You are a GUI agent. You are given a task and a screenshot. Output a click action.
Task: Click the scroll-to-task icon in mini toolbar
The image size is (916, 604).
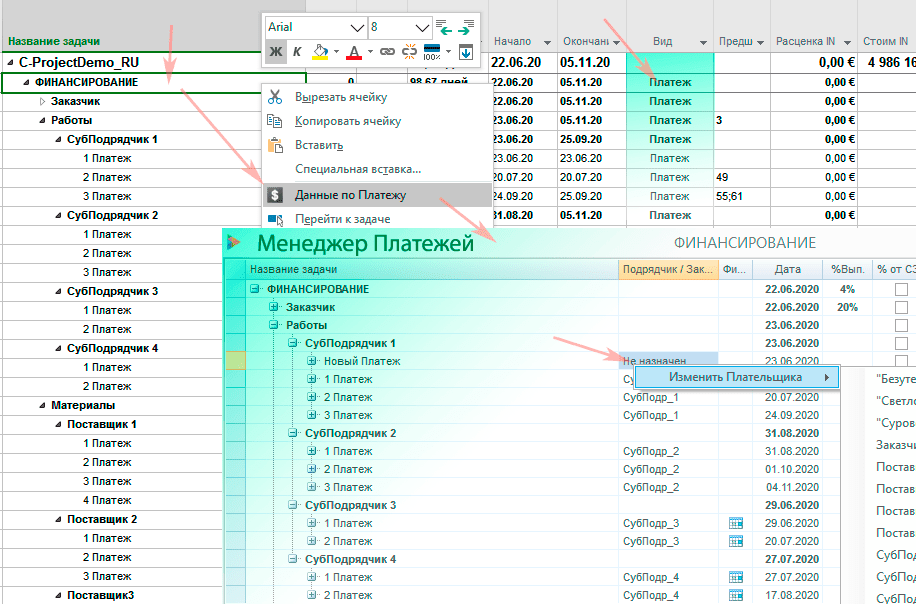465,51
